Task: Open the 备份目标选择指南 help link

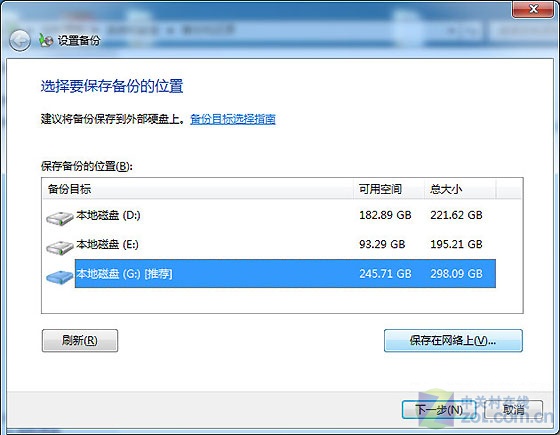Action: tap(232, 119)
